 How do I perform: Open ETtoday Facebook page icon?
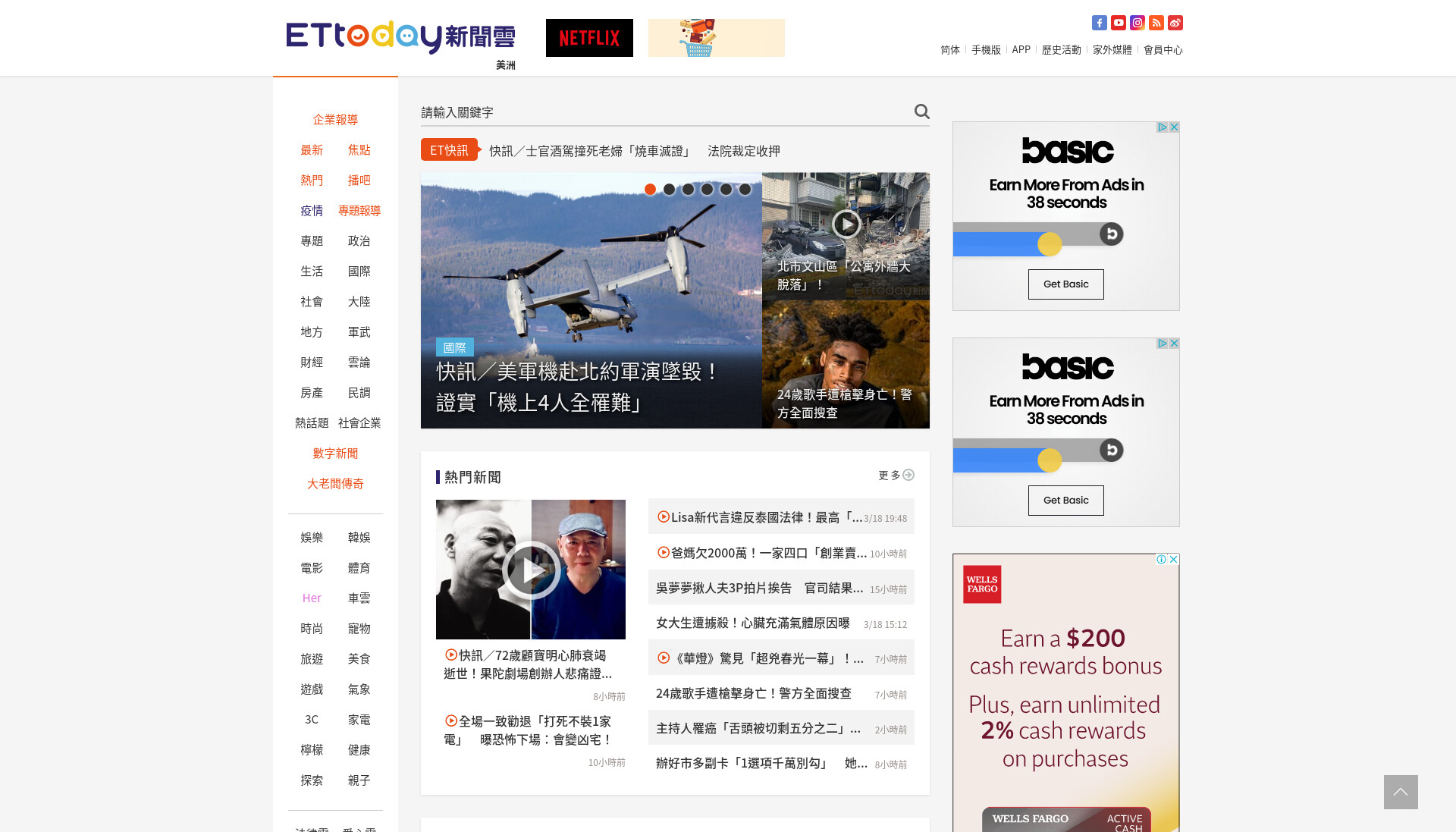[x=1099, y=23]
